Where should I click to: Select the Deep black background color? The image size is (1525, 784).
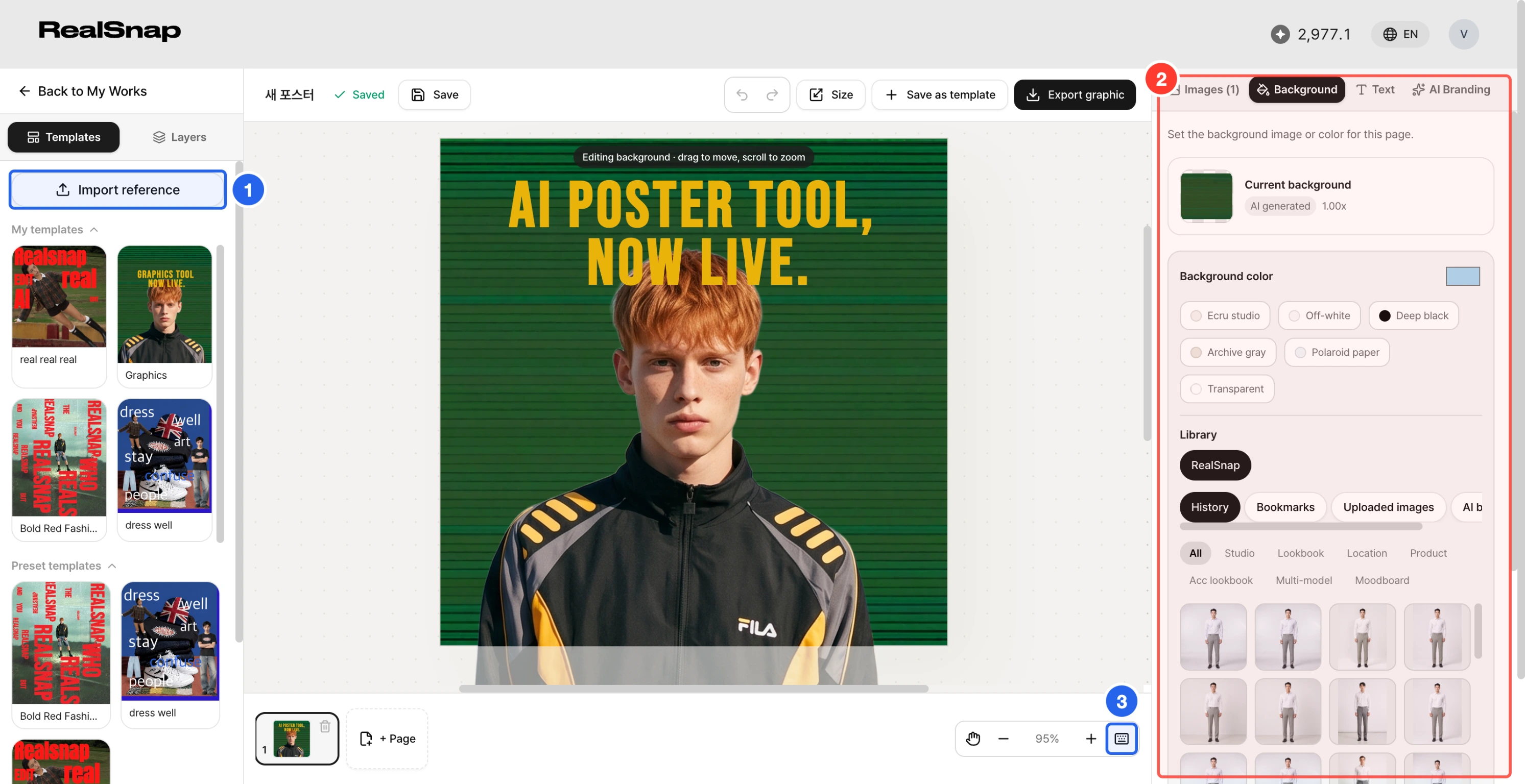(1413, 315)
